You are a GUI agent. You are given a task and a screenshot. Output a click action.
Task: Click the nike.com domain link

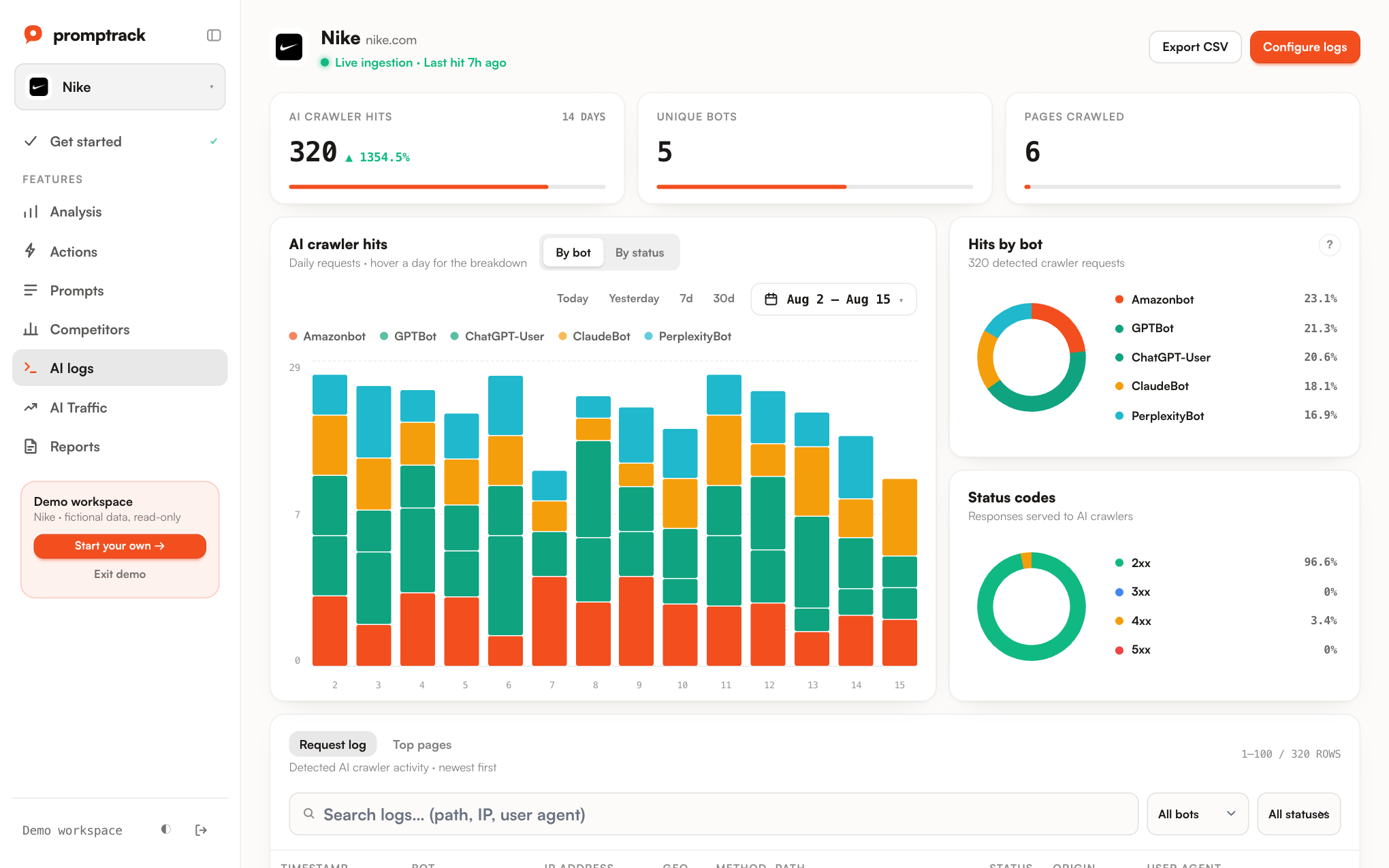(391, 40)
